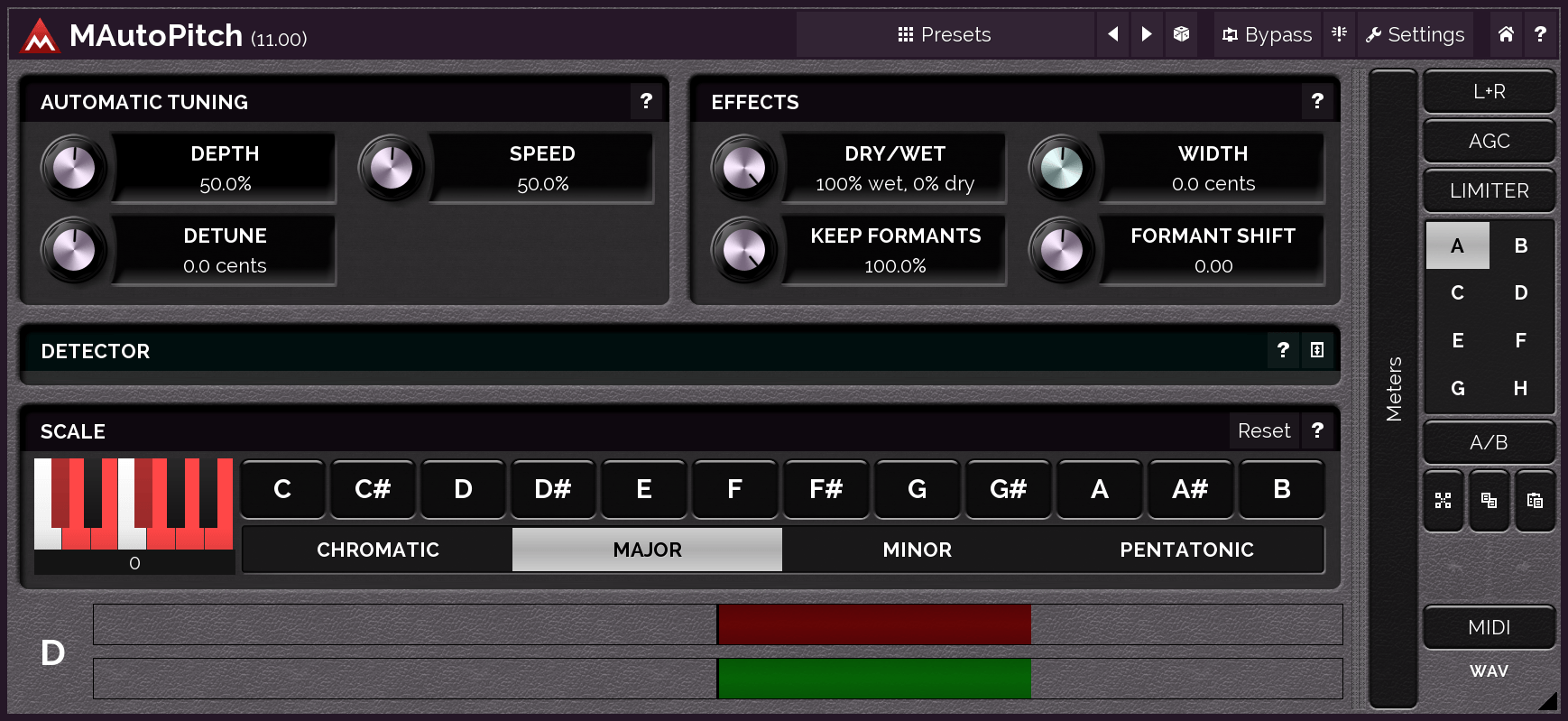This screenshot has height=721, width=1568.
Task: Select the MINOR scale tab
Action: click(918, 550)
